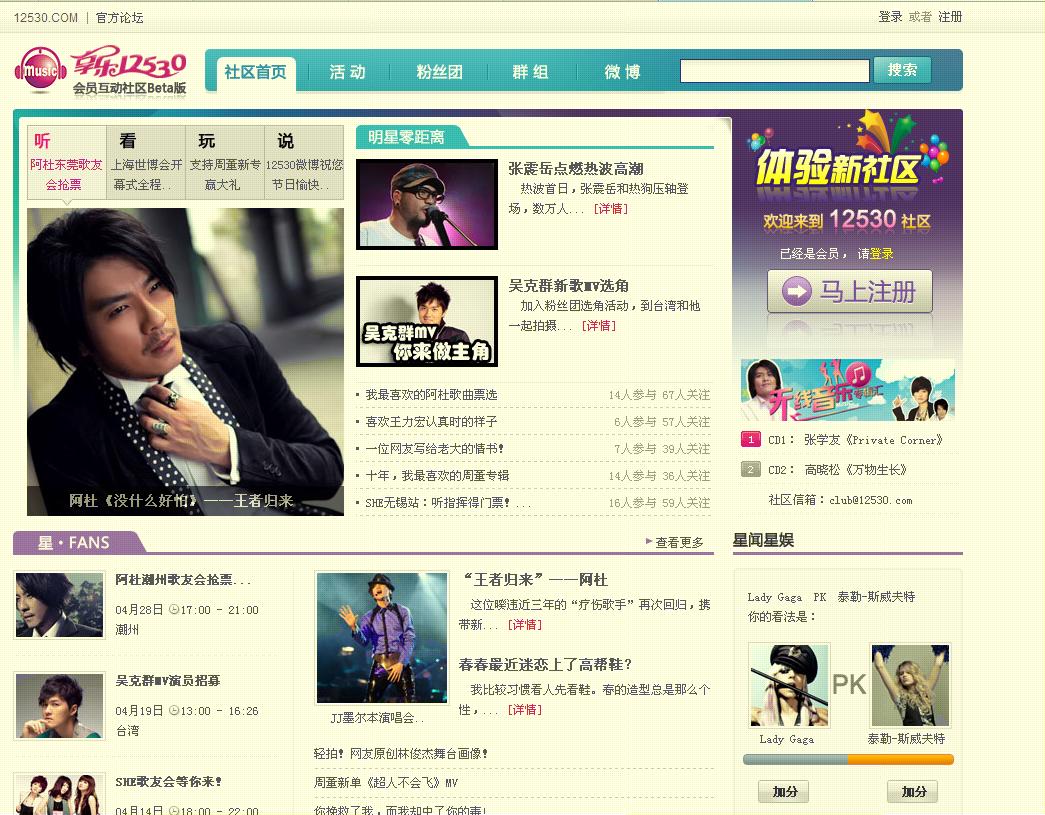
Task: Open 吴克群MV演员招募 event title
Action: click(x=168, y=680)
